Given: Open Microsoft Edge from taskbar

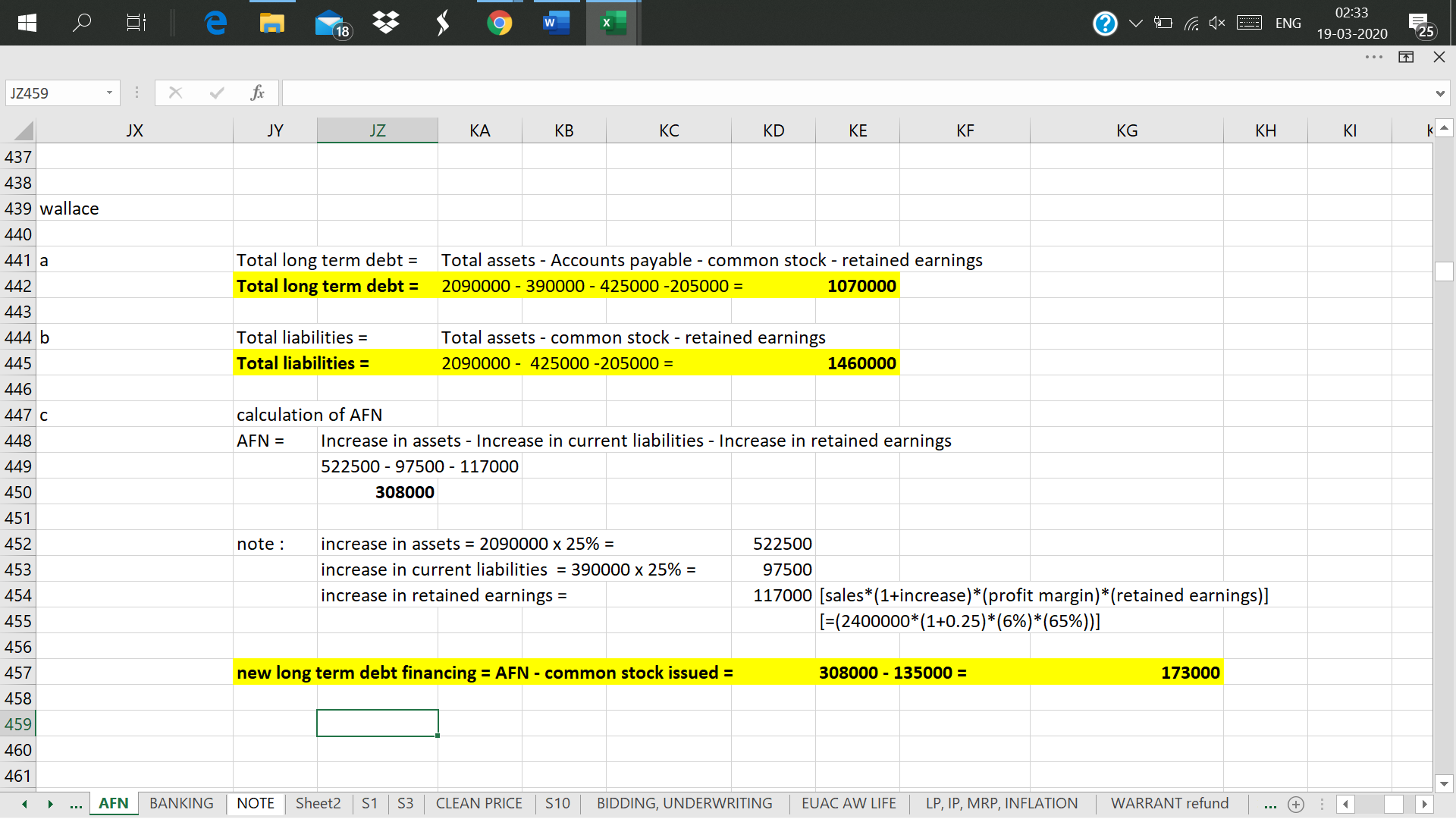Looking at the screenshot, I should [x=215, y=23].
